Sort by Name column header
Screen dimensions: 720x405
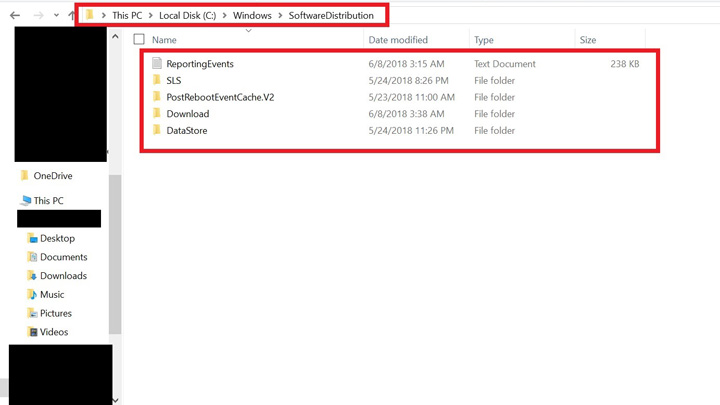[x=164, y=40]
